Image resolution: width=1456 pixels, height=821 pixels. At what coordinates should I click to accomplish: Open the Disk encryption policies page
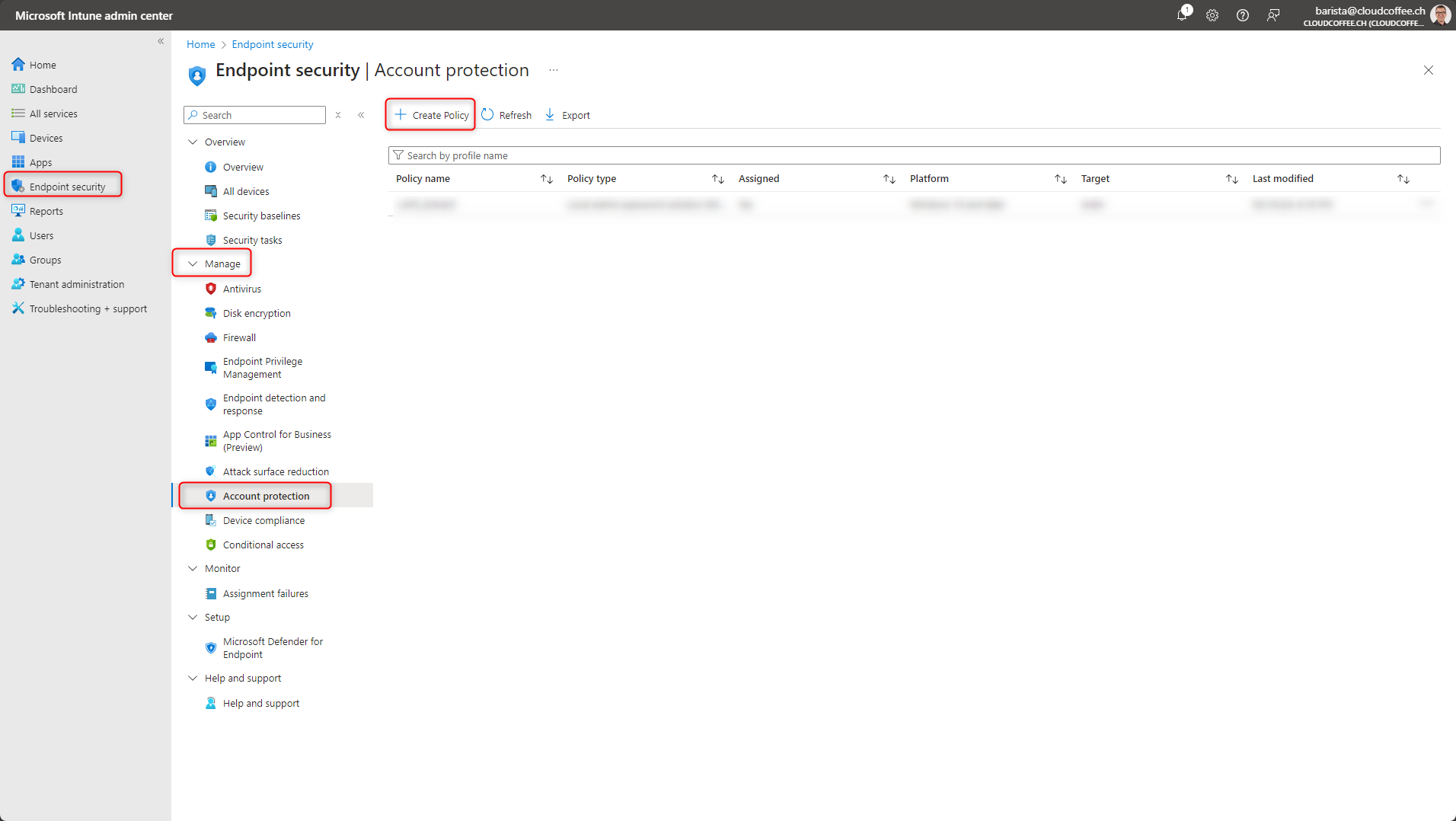257,313
